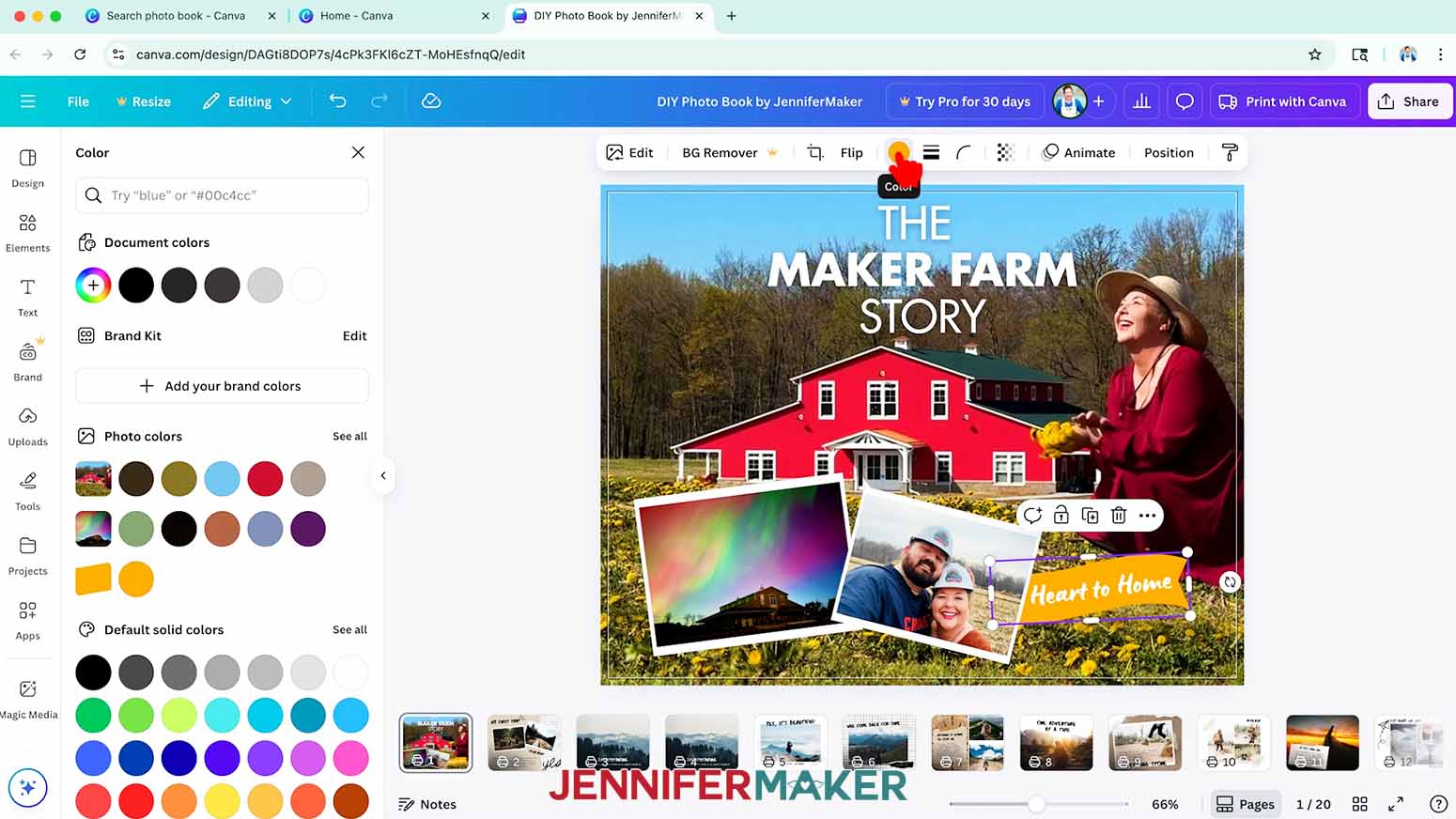Image resolution: width=1456 pixels, height=819 pixels.
Task: Open the grid view icon
Action: tap(1359, 804)
